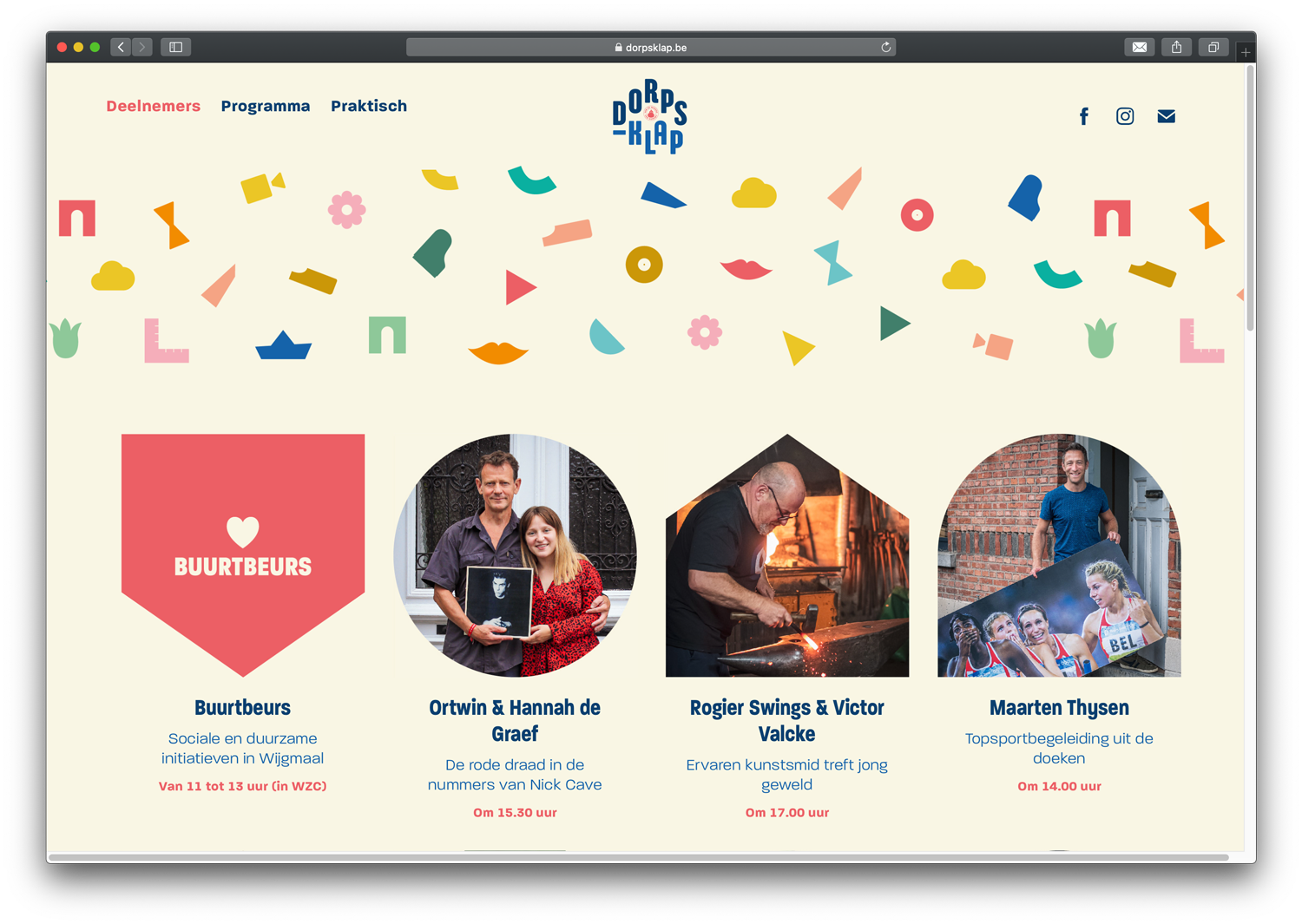Screen dimensions: 1302x924
Task: Open the Mail toolbar button in Safari
Action: click(x=1139, y=47)
